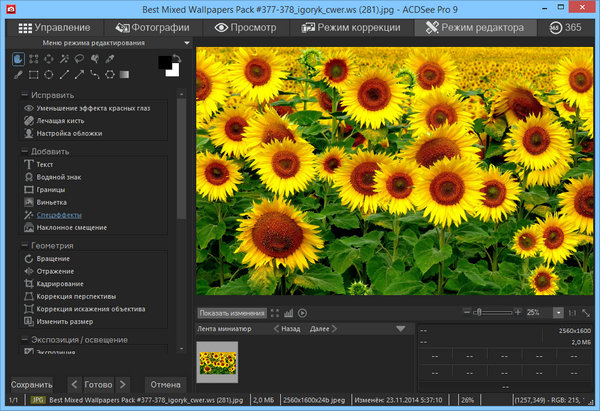This screenshot has width=600, height=411.
Task: Select the Ellipse drawing tool
Action: click(49, 74)
